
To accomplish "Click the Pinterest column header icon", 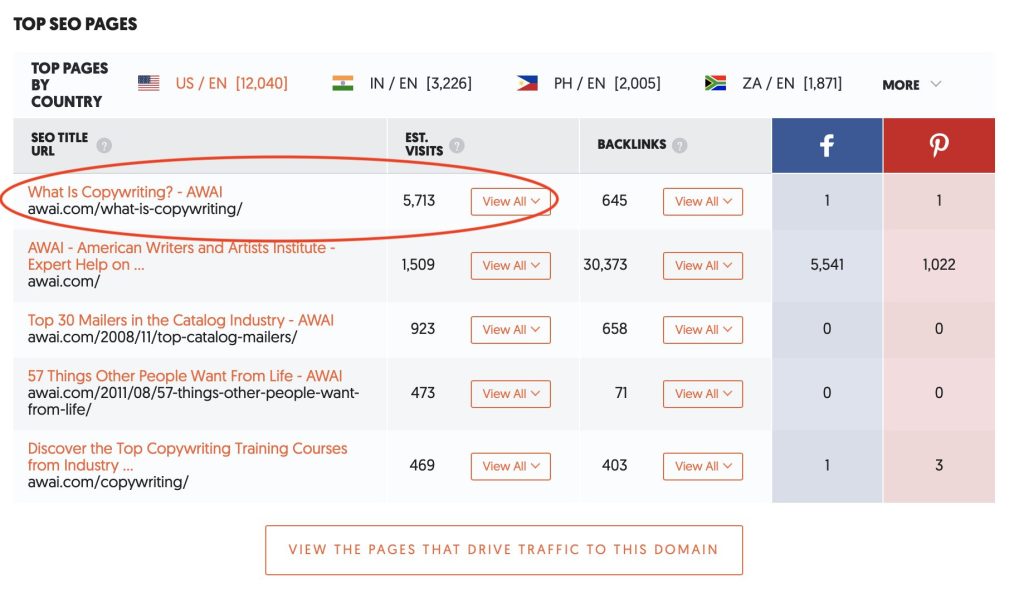I will click(x=938, y=146).
